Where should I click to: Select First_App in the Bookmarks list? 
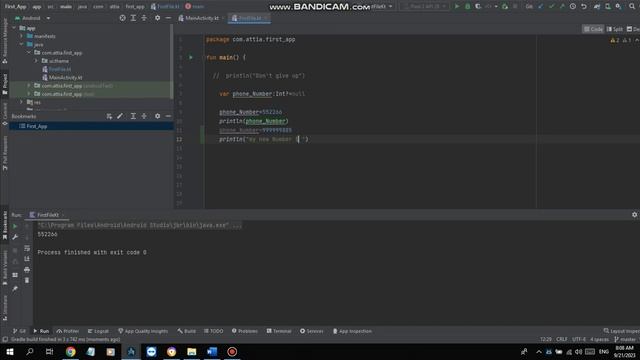pos(91,127)
